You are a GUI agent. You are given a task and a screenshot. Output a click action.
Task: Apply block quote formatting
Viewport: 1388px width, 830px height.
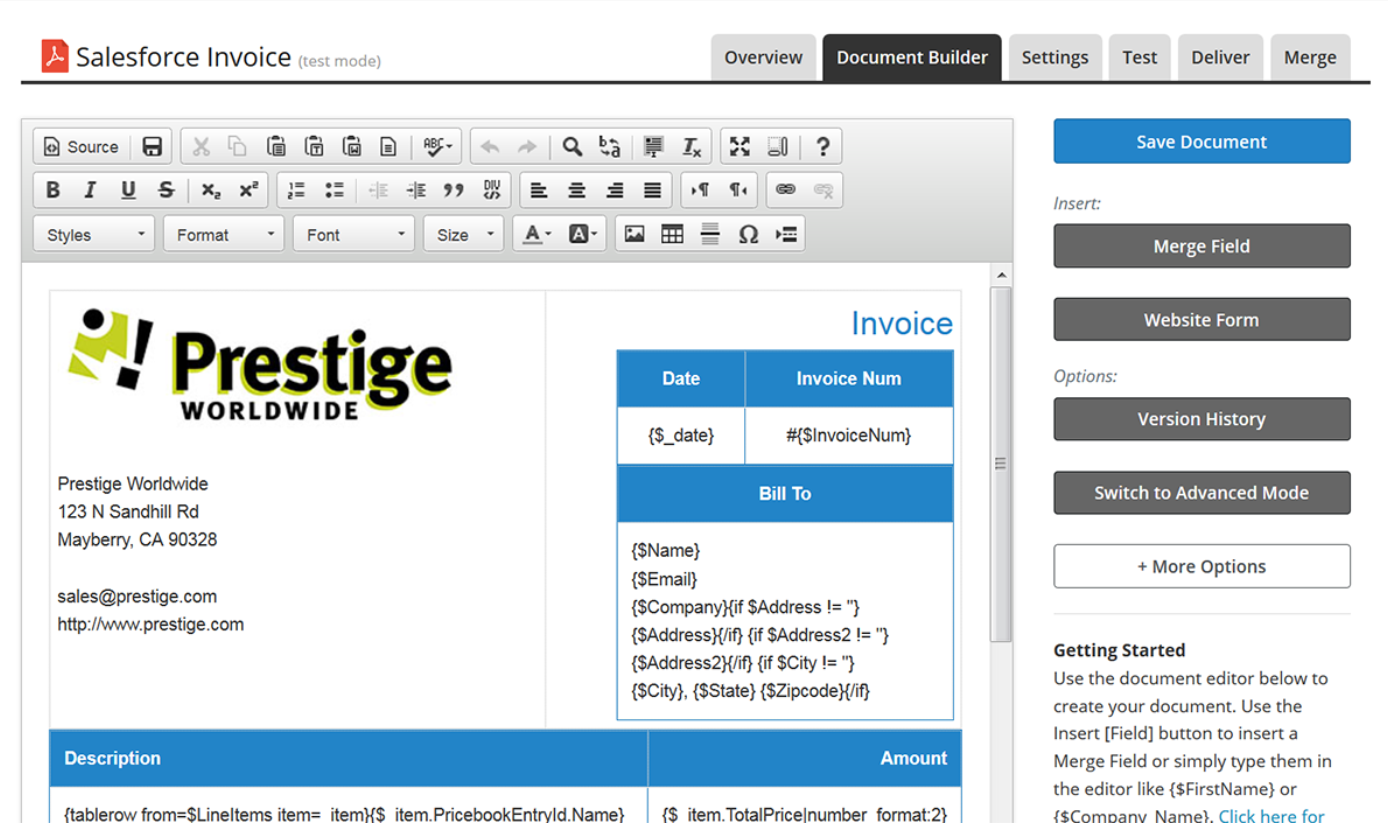[x=454, y=190]
